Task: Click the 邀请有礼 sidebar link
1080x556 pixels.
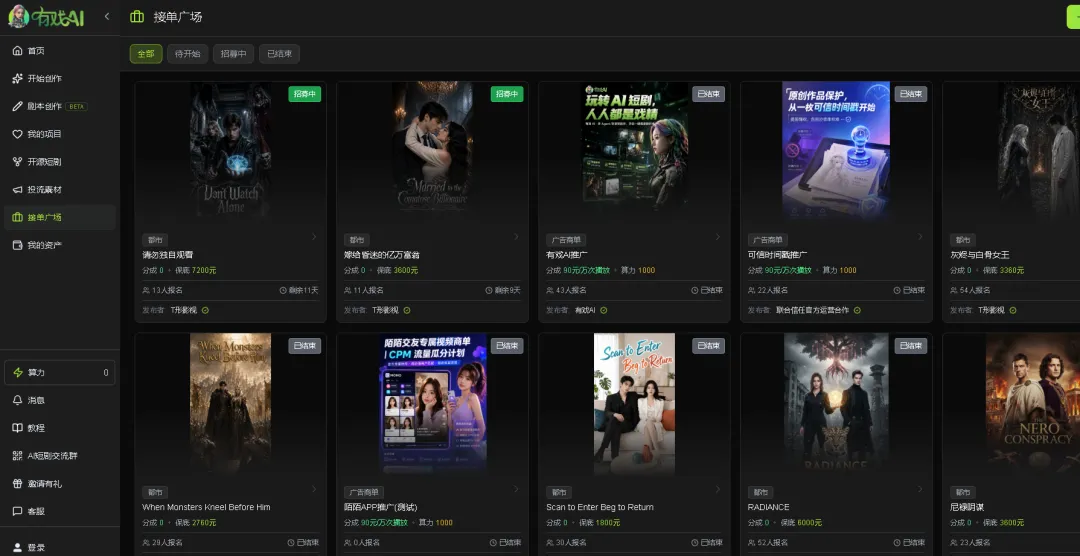Action: [59, 484]
